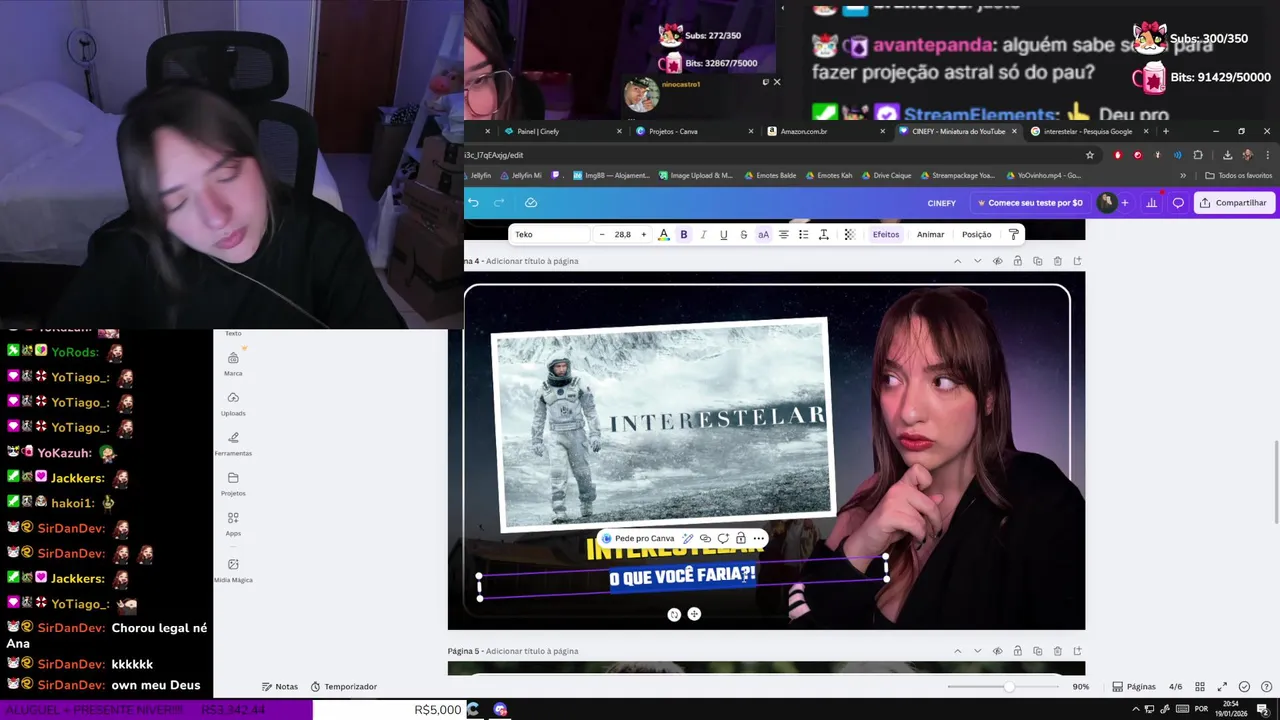Click move handle below text box
This screenshot has height=720, width=1280.
[694, 614]
